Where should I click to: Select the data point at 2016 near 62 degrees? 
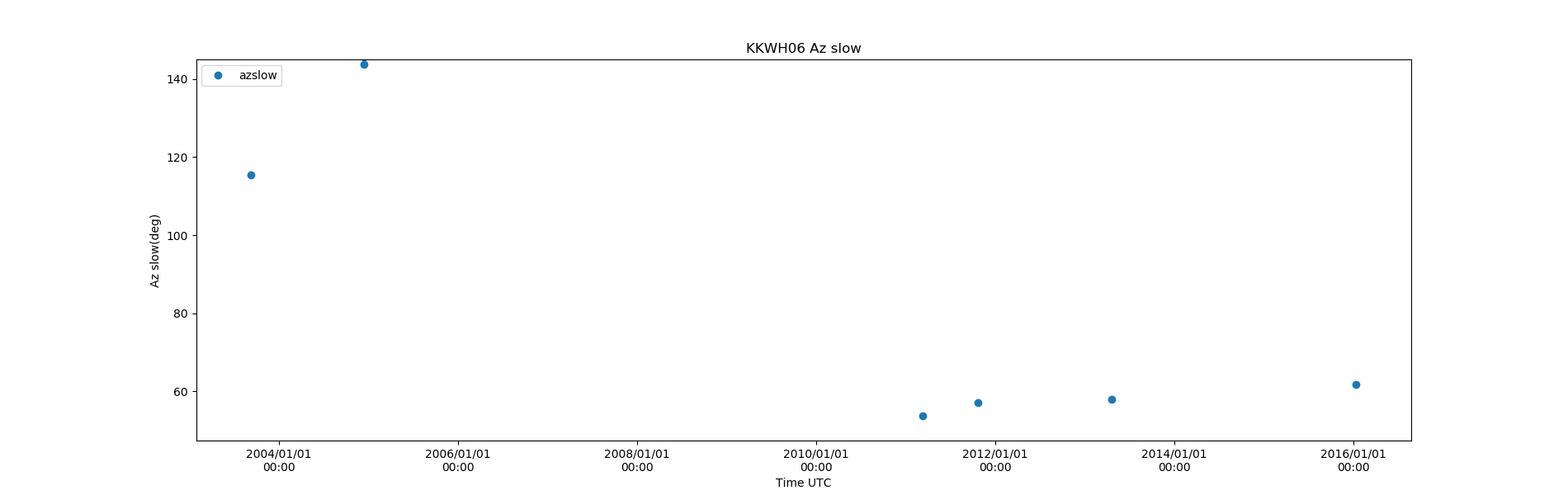1356,384
